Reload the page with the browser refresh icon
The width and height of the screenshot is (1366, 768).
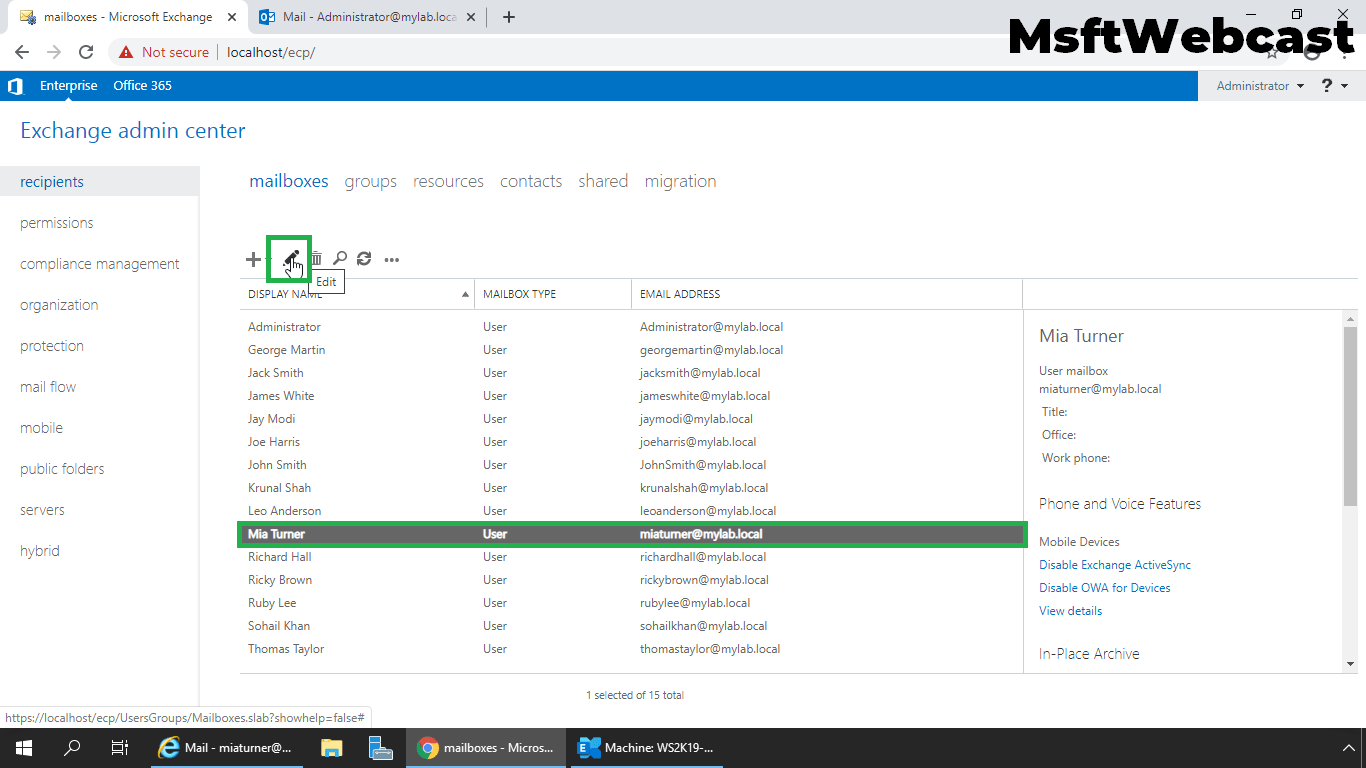(x=85, y=52)
